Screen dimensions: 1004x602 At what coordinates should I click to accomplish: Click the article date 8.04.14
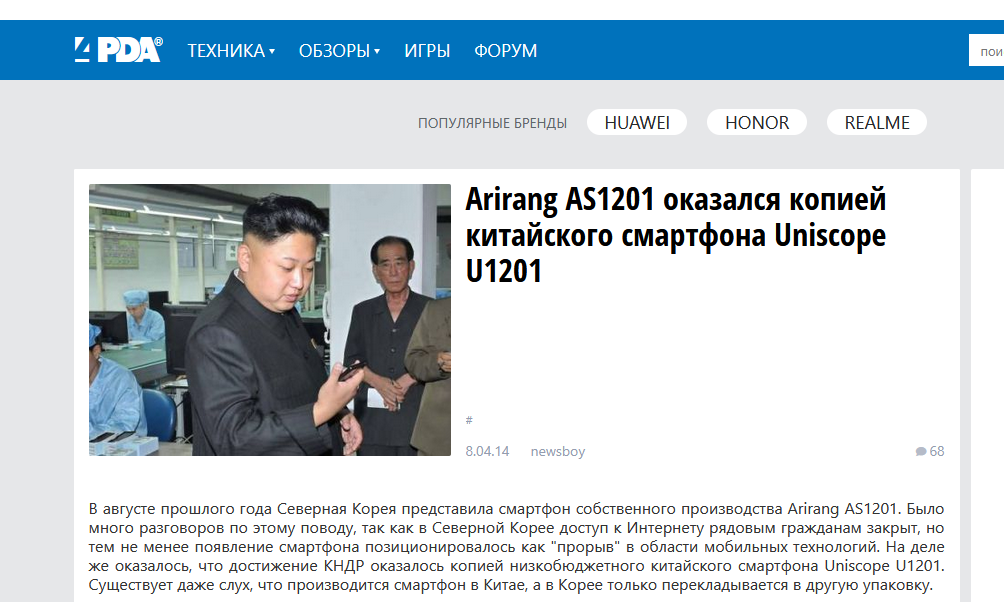pyautogui.click(x=487, y=452)
